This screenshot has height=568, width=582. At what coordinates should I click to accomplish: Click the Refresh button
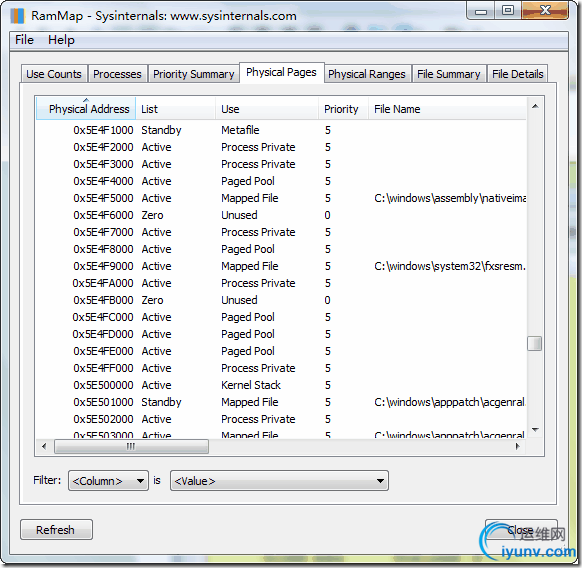[x=56, y=529]
